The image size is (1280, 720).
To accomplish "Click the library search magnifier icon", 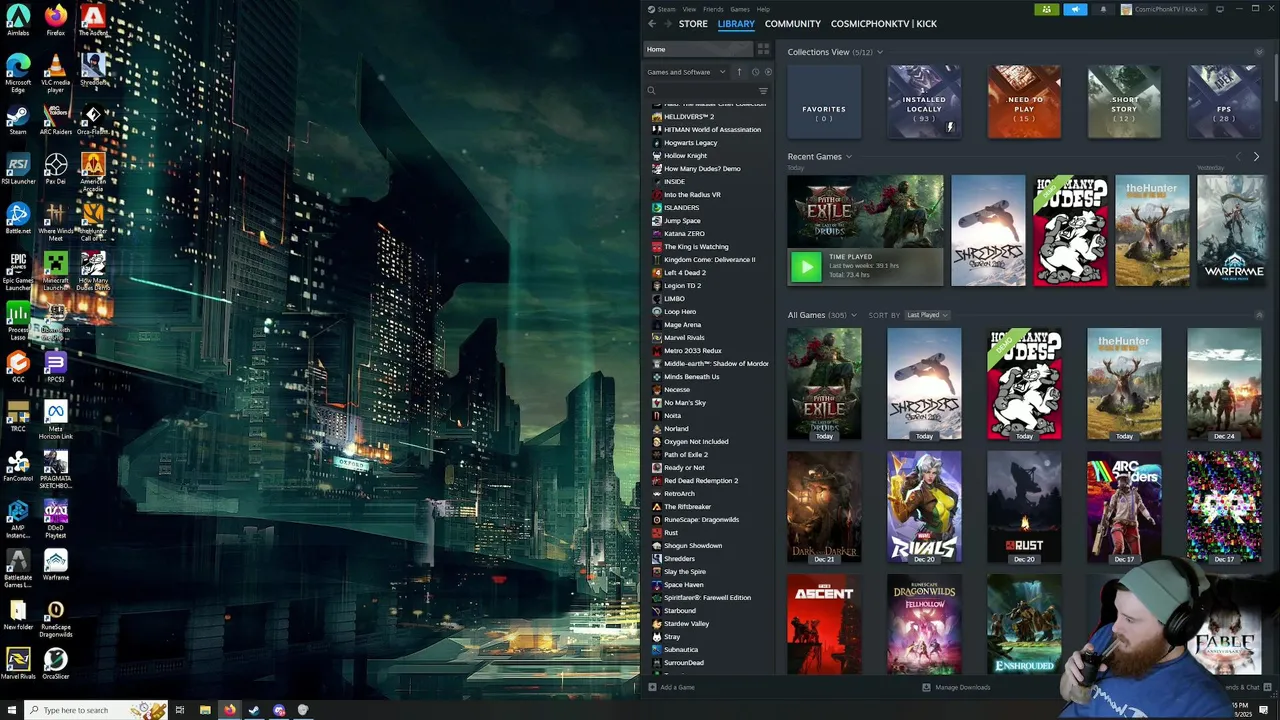I will [651, 91].
